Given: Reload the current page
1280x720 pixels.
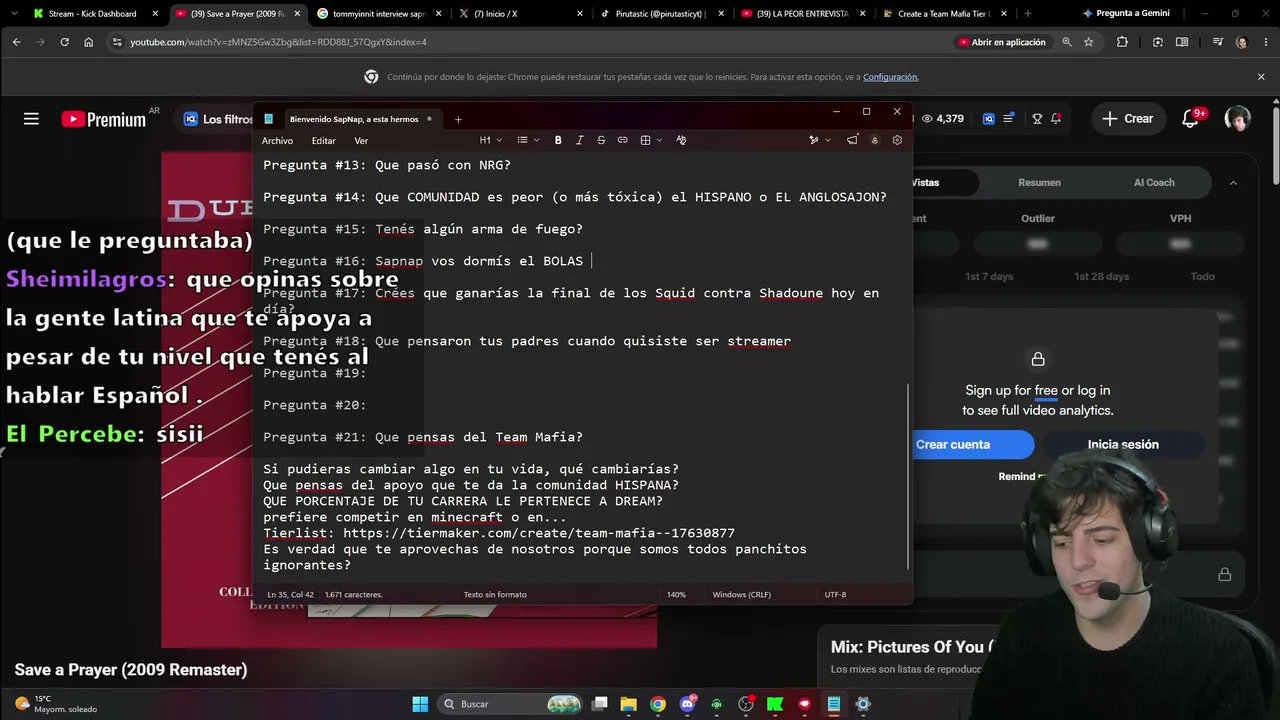Looking at the screenshot, I should pos(64,42).
